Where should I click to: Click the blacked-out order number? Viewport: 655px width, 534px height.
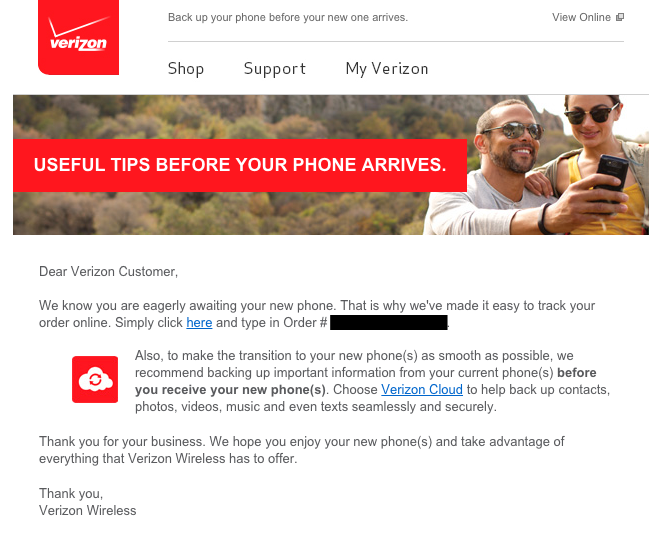[388, 323]
